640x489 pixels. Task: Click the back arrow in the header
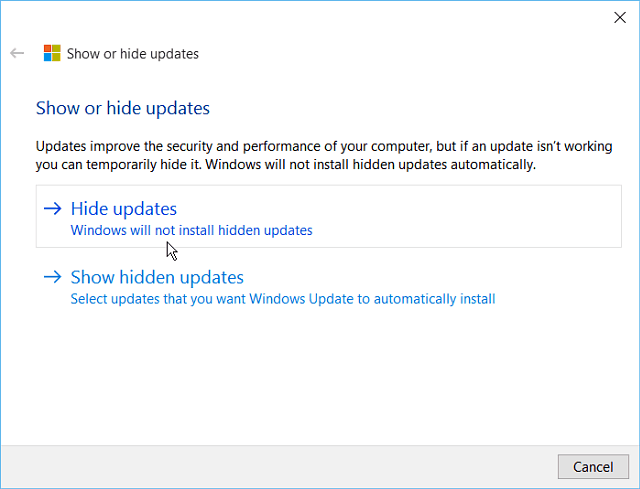point(17,53)
